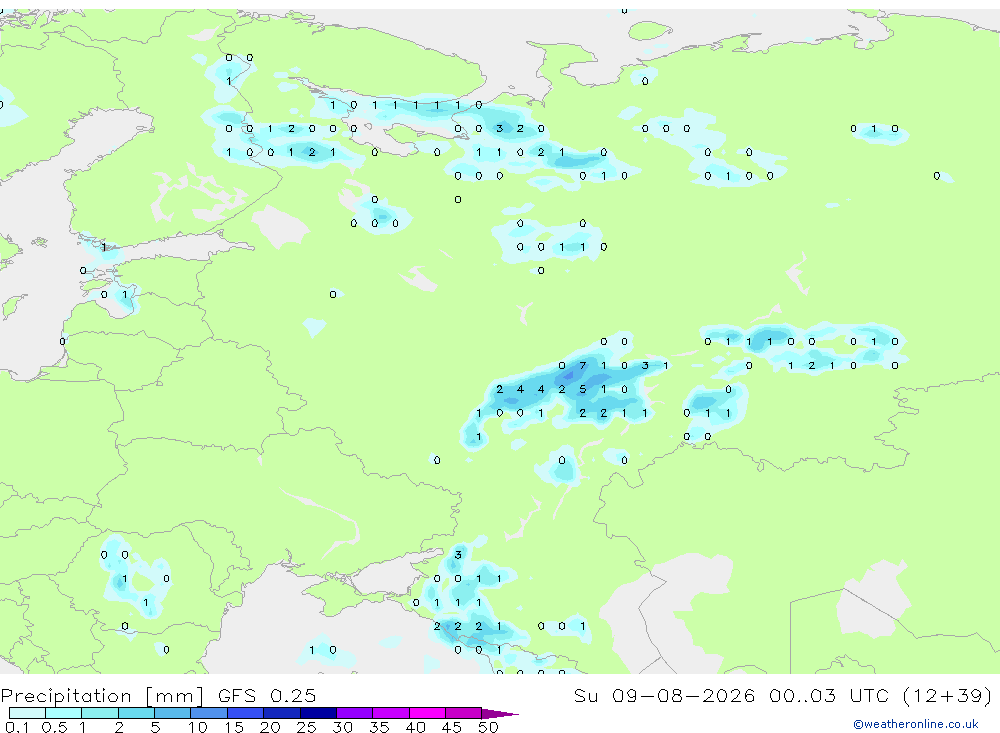
Task: Pick the legend color between 0.1 and 0.5
Action: pyautogui.click(x=27, y=713)
